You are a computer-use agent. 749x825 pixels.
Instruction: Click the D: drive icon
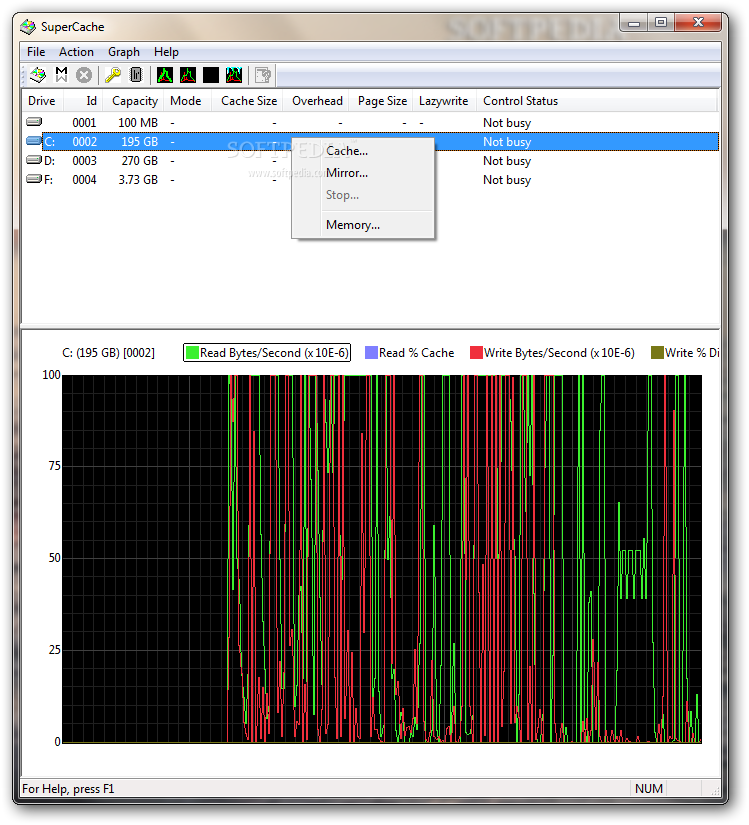34,159
